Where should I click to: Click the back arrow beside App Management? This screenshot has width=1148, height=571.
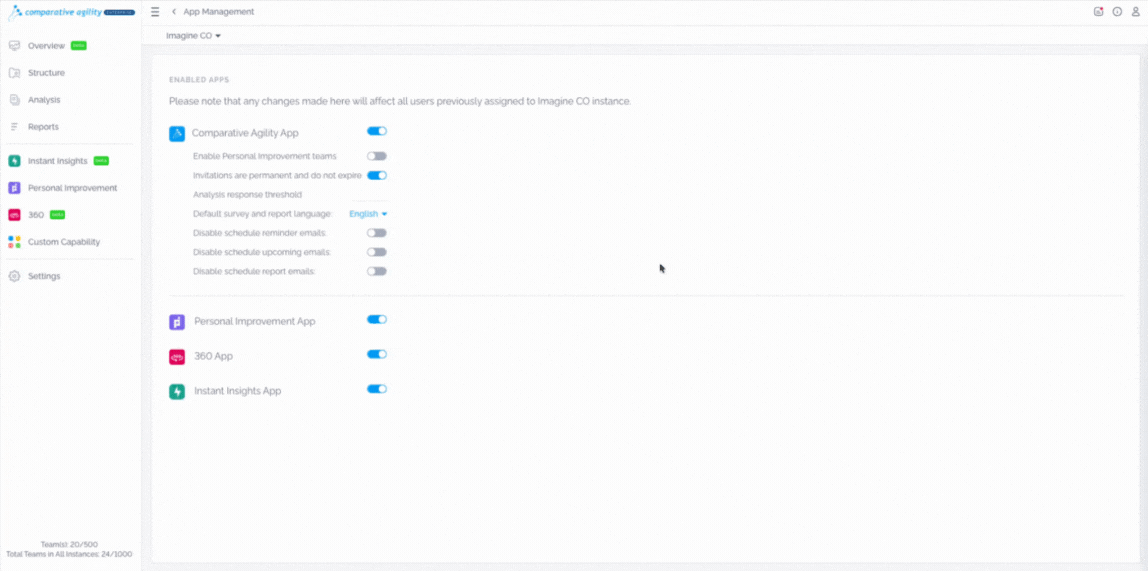pos(174,12)
